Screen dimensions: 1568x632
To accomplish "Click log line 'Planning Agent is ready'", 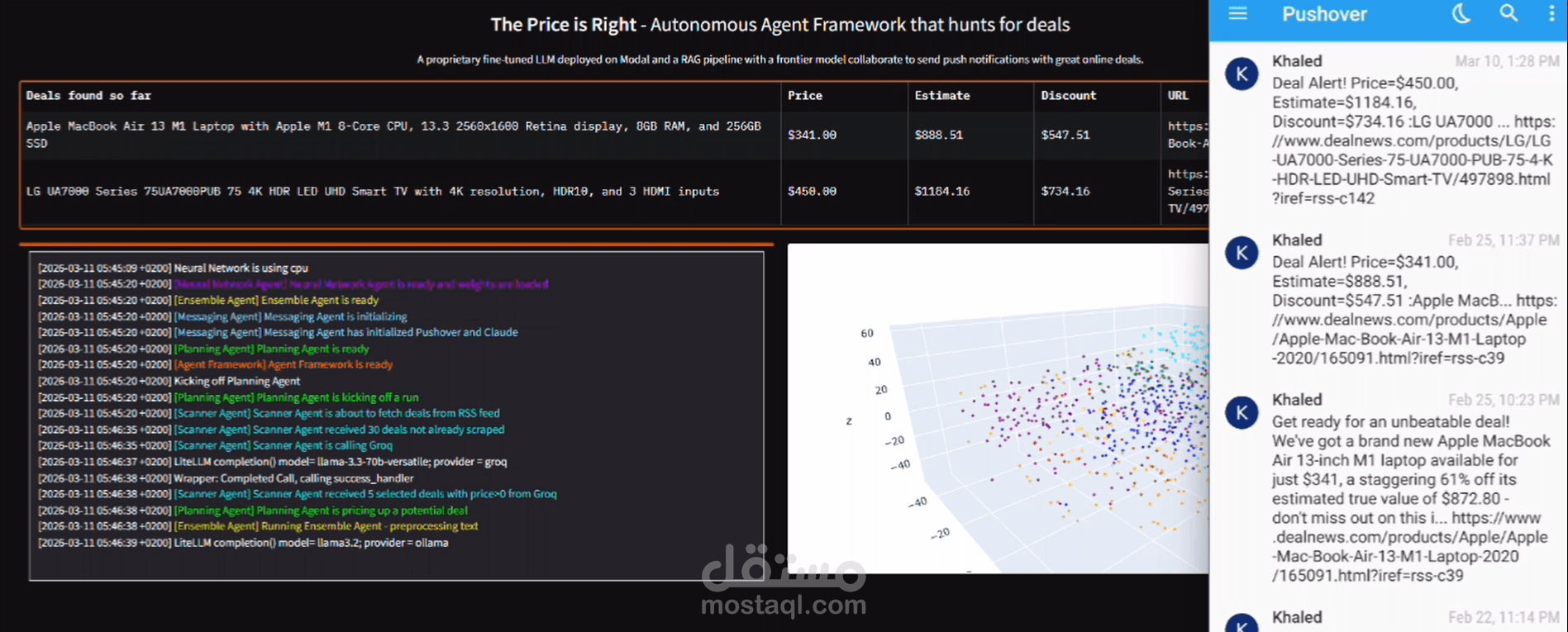I will click(203, 349).
